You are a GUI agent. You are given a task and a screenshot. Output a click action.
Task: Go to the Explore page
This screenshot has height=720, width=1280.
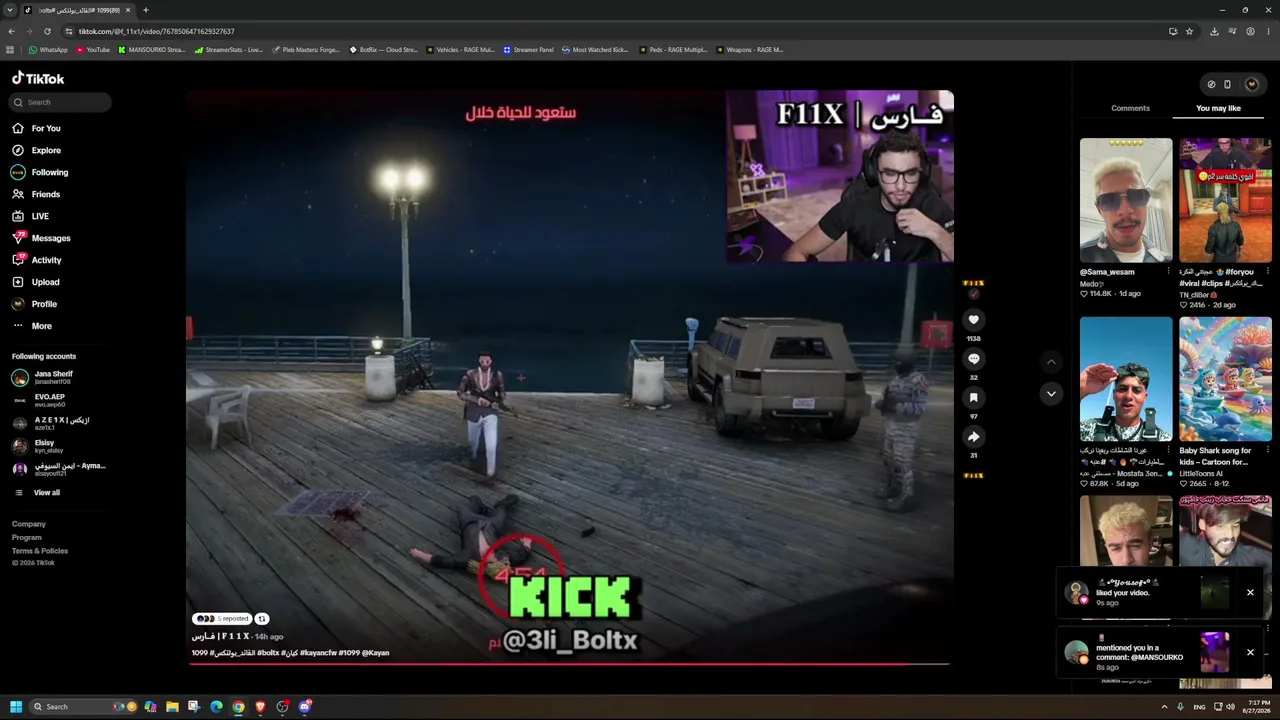36,150
